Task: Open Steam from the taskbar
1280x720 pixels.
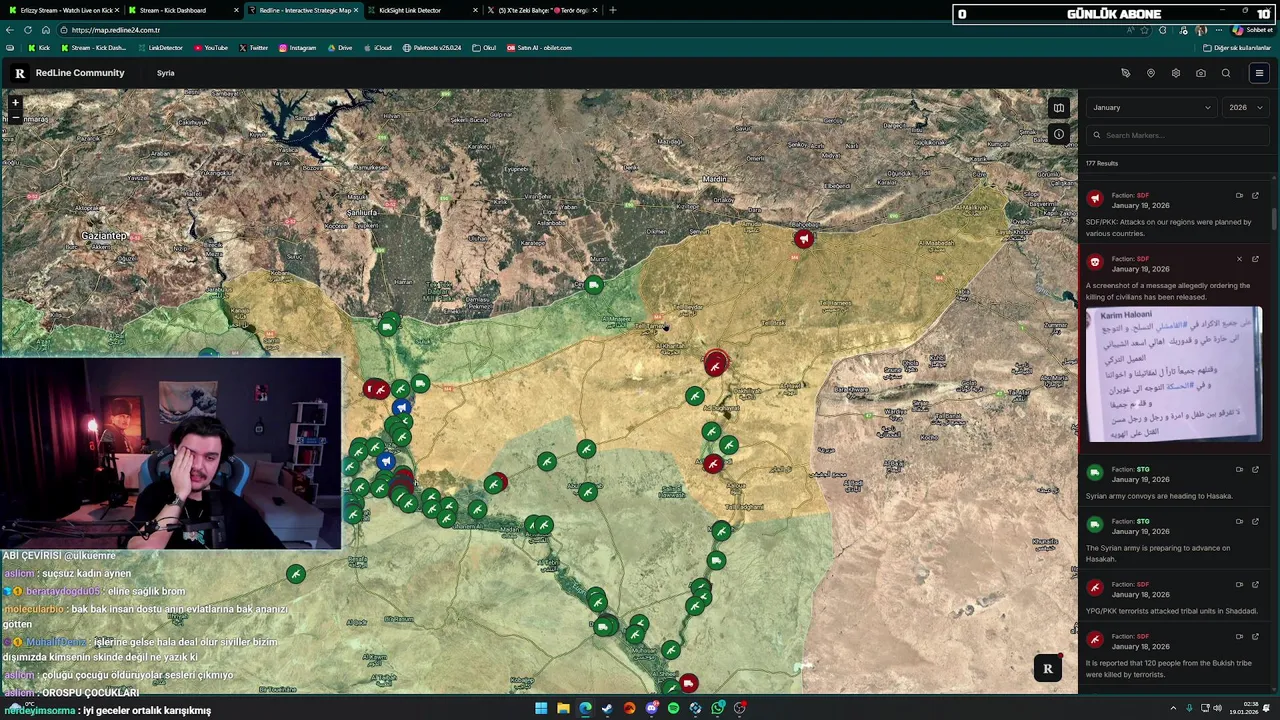Action: point(607,708)
